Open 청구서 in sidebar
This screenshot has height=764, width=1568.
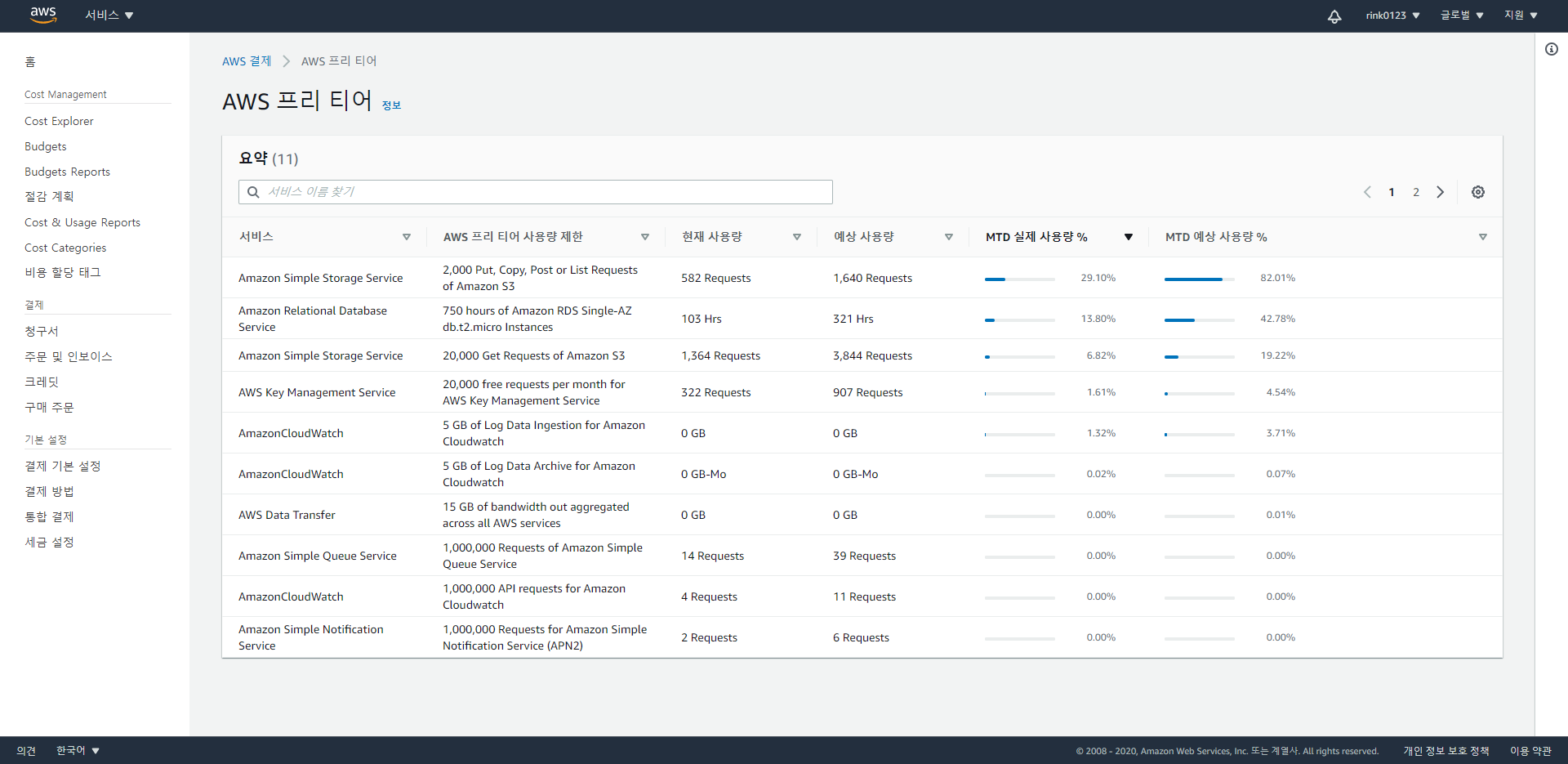coord(42,332)
